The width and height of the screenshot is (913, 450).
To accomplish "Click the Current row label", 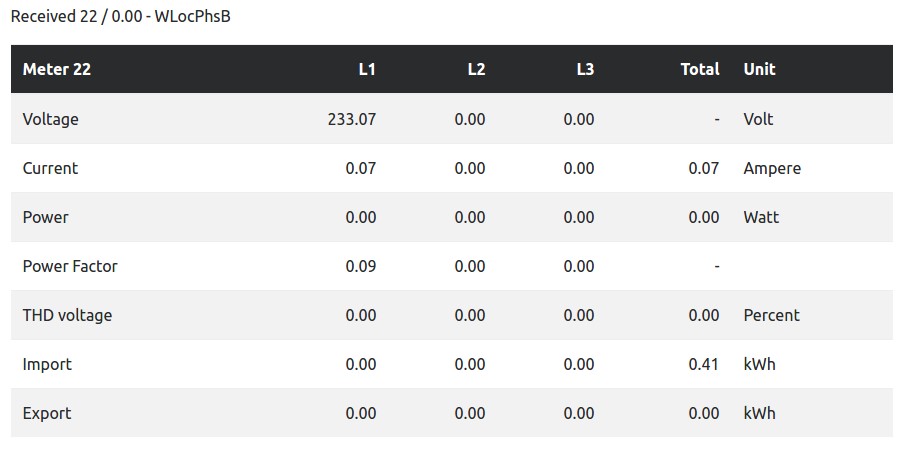I will tap(50, 168).
